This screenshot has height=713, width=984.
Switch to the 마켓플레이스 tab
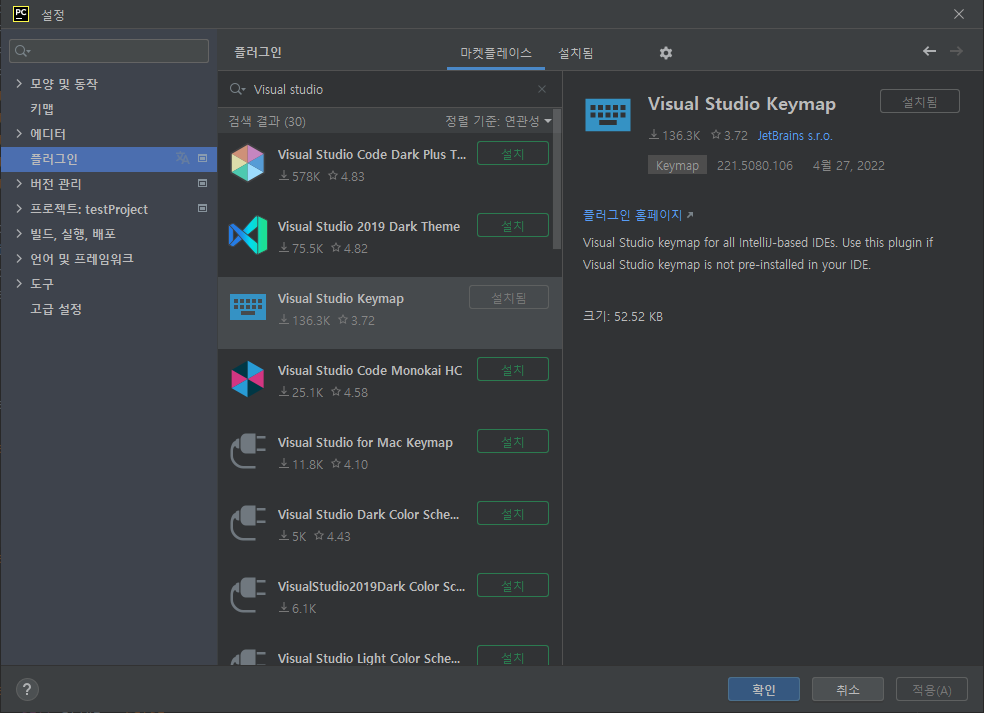tap(496, 53)
